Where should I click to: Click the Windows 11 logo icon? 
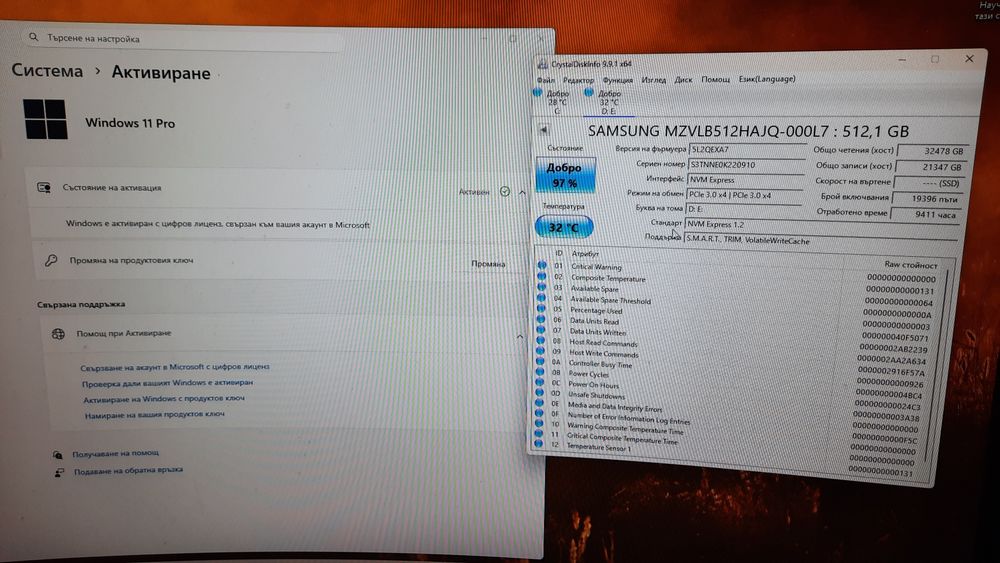point(45,119)
